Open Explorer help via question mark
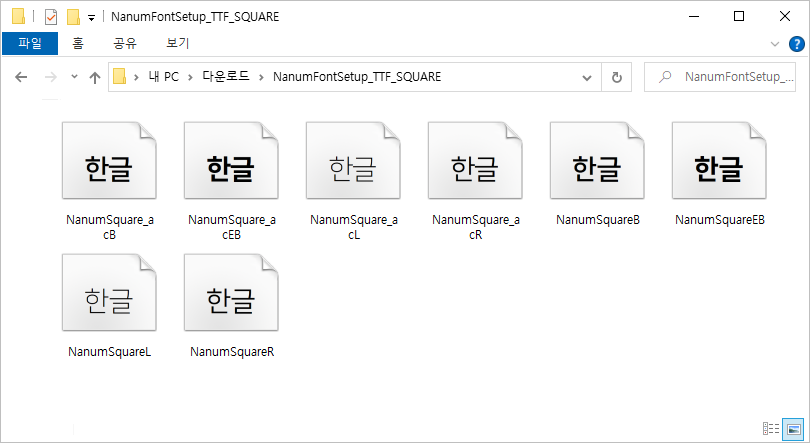The width and height of the screenshot is (810, 443). pos(796,44)
